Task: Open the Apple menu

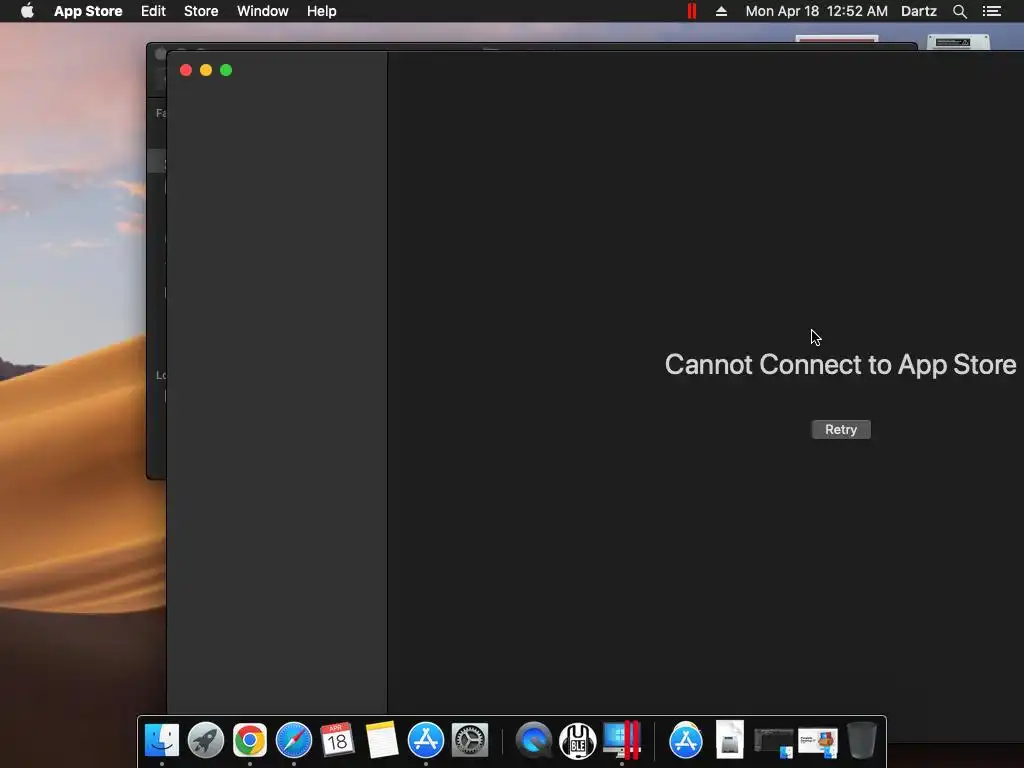Action: pos(27,11)
